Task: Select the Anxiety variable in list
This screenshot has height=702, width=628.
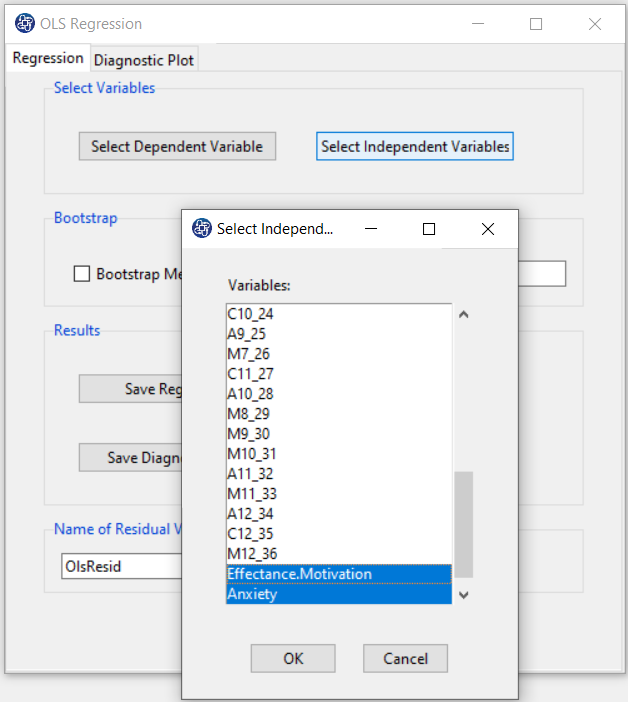Action: tap(339, 594)
